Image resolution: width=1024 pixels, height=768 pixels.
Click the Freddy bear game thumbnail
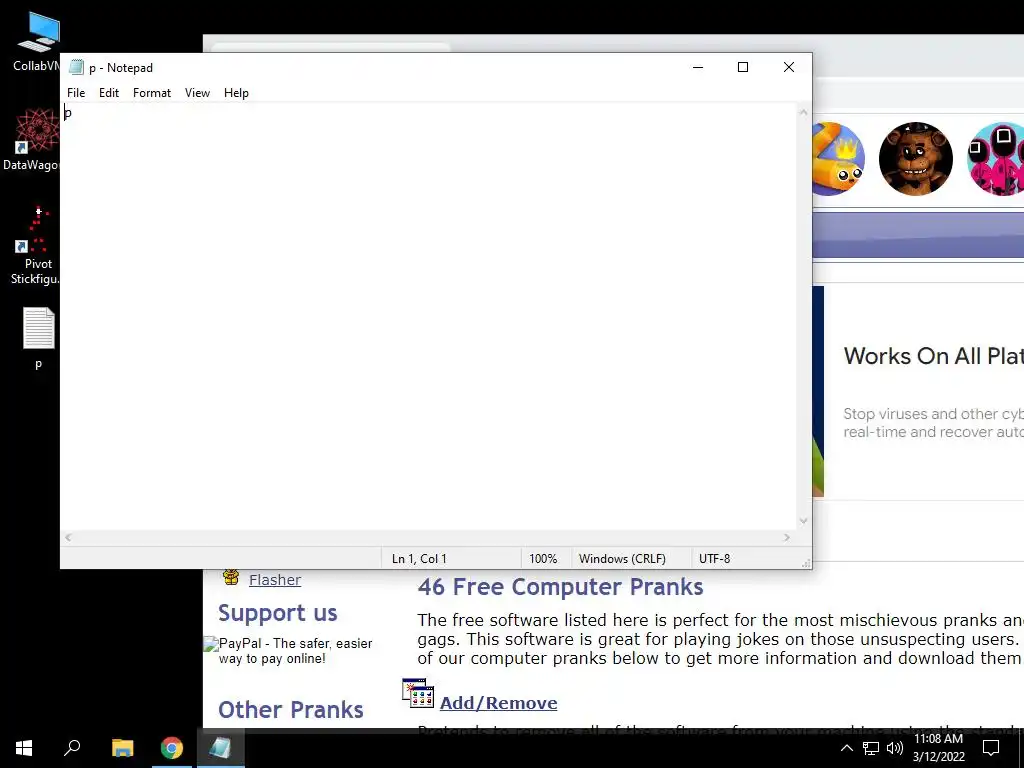(916, 159)
